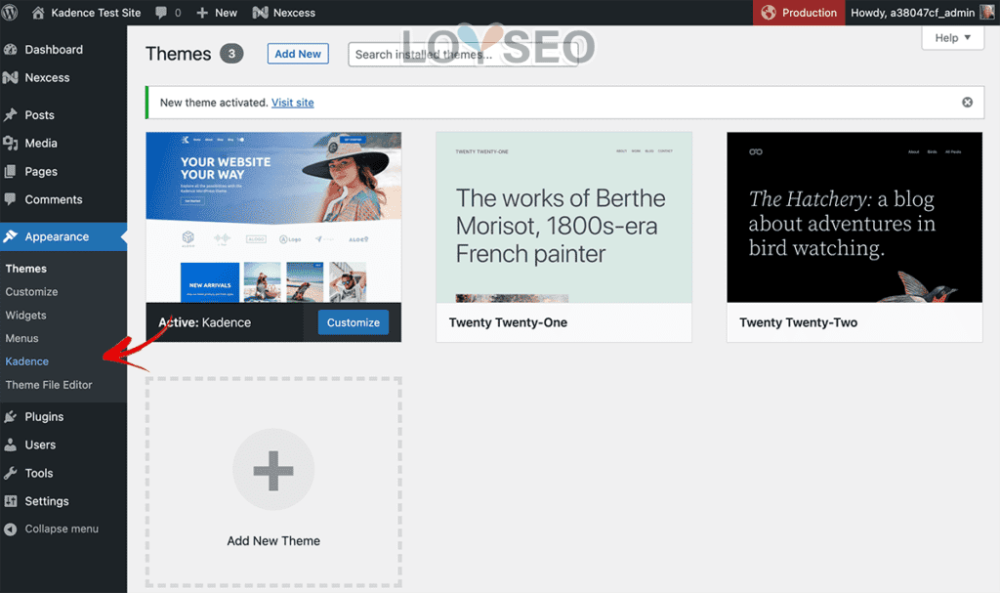Viewport: 1000px width, 593px height.
Task: Click the Users menu label
Action: 40,445
